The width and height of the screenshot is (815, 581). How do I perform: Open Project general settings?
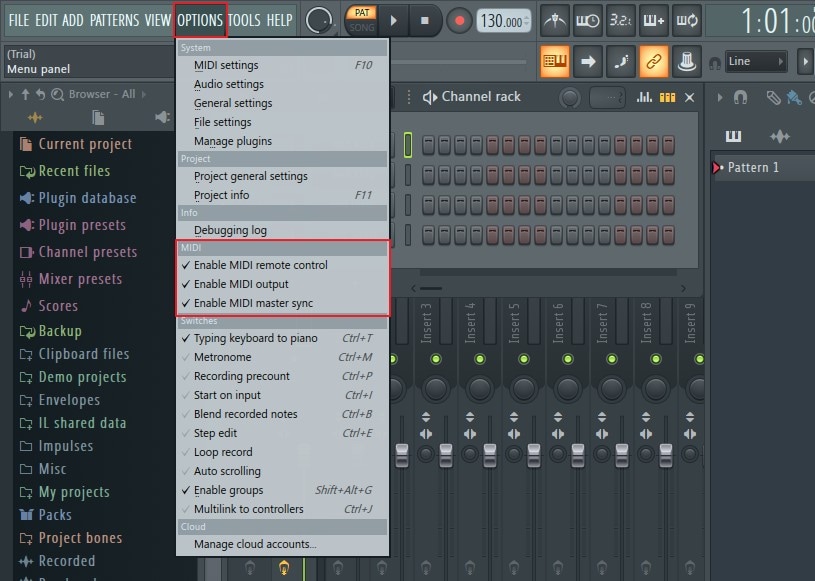[x=283, y=176]
